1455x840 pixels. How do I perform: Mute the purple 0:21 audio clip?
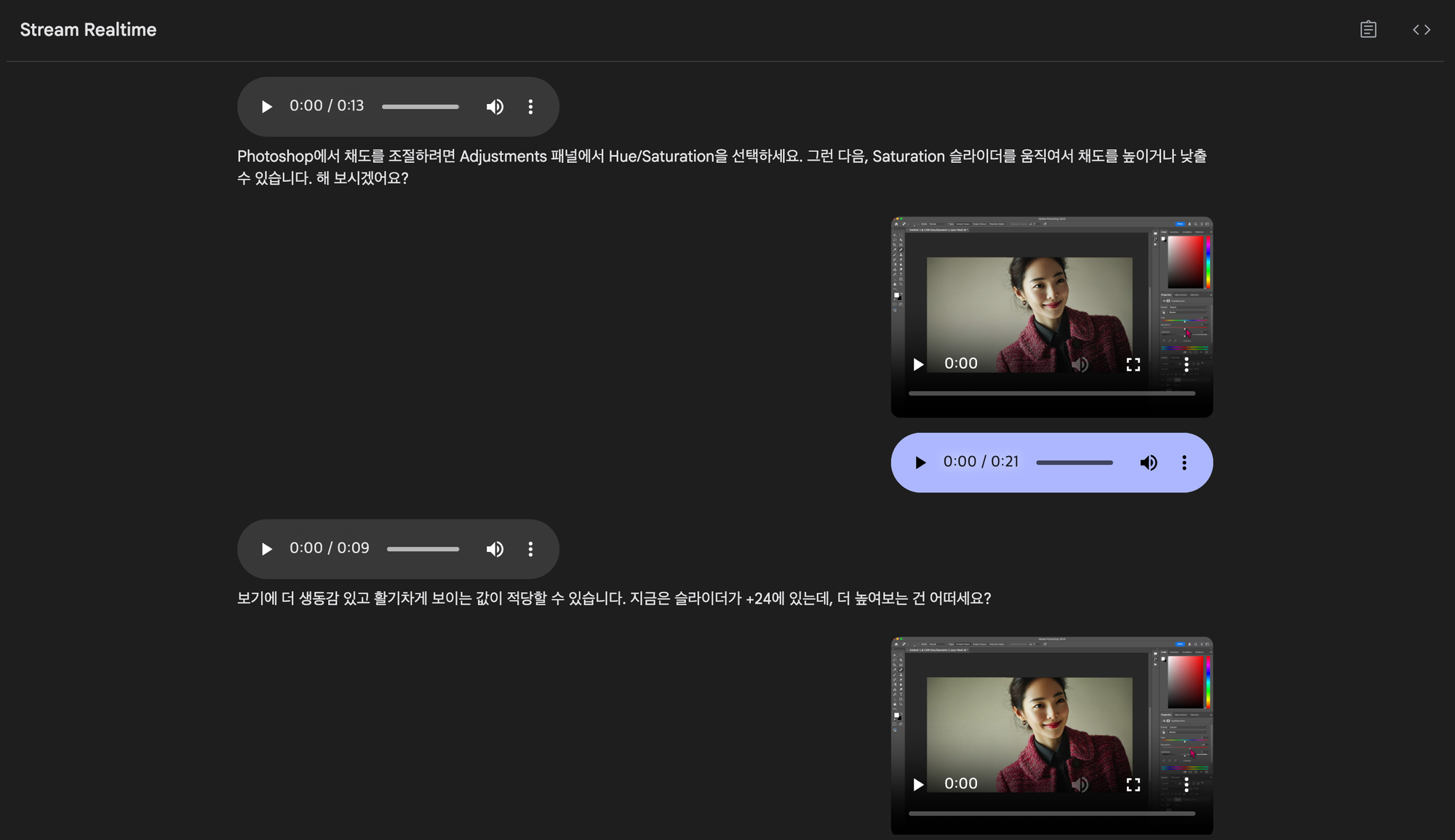pyautogui.click(x=1148, y=463)
